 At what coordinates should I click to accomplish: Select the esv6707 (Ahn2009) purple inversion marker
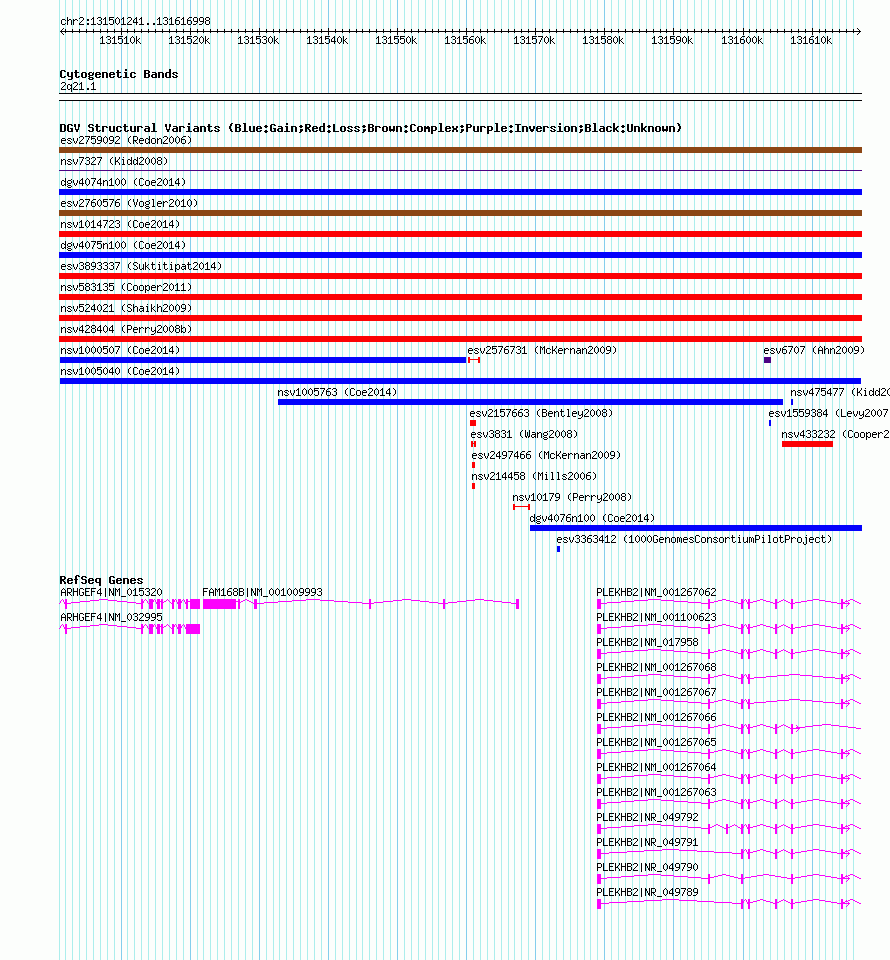click(x=768, y=360)
